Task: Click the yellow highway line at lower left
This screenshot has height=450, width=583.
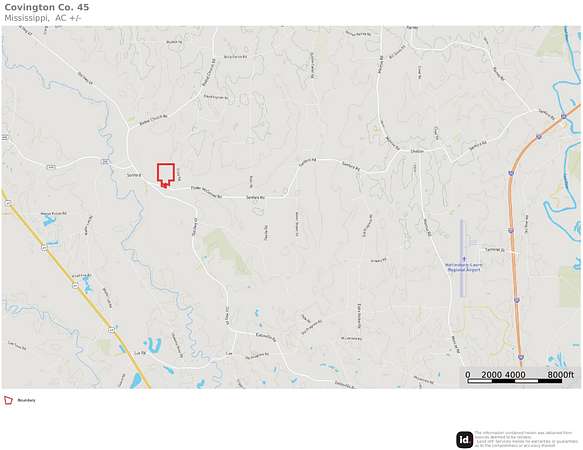Action: click(78, 288)
